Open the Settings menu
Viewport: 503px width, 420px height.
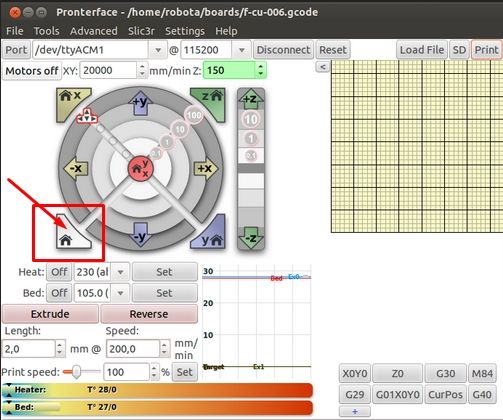pyautogui.click(x=185, y=31)
